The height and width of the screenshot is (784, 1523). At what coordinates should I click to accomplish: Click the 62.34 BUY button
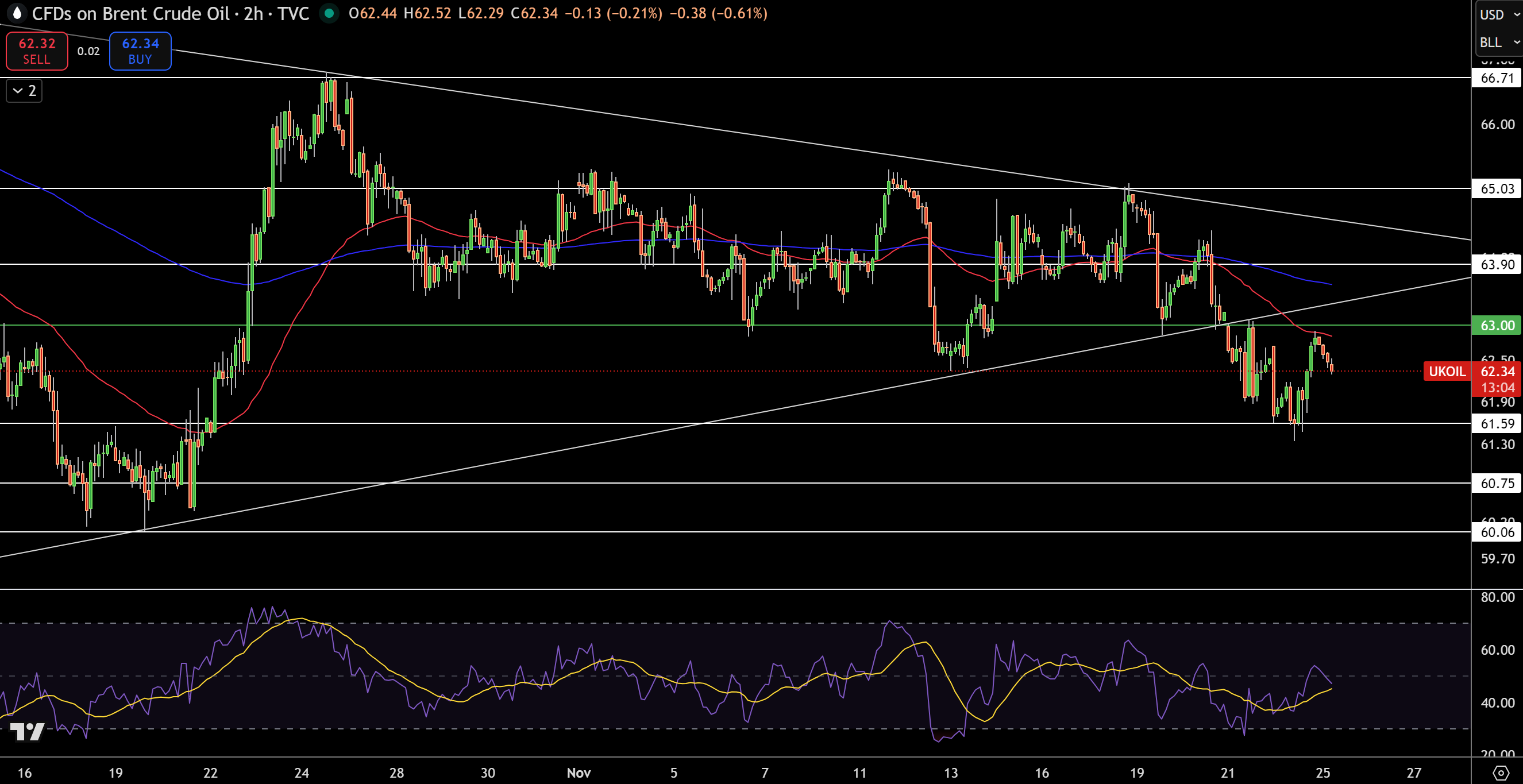click(140, 51)
